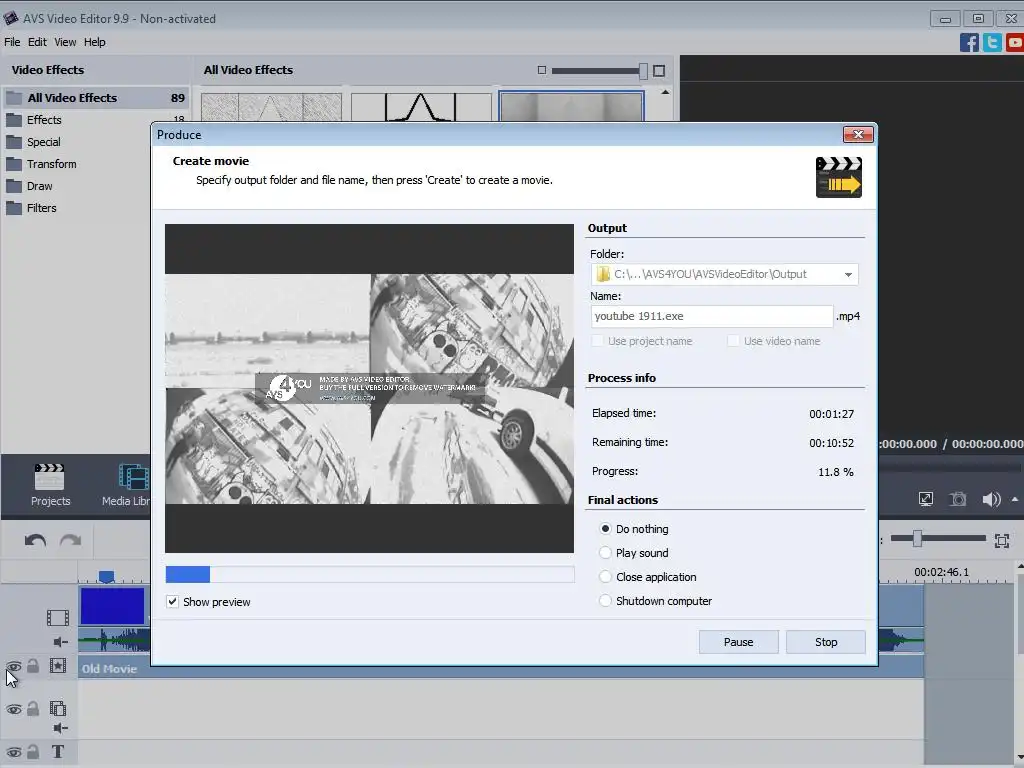Select the Do nothing final action
Image resolution: width=1024 pixels, height=768 pixels.
coord(605,528)
